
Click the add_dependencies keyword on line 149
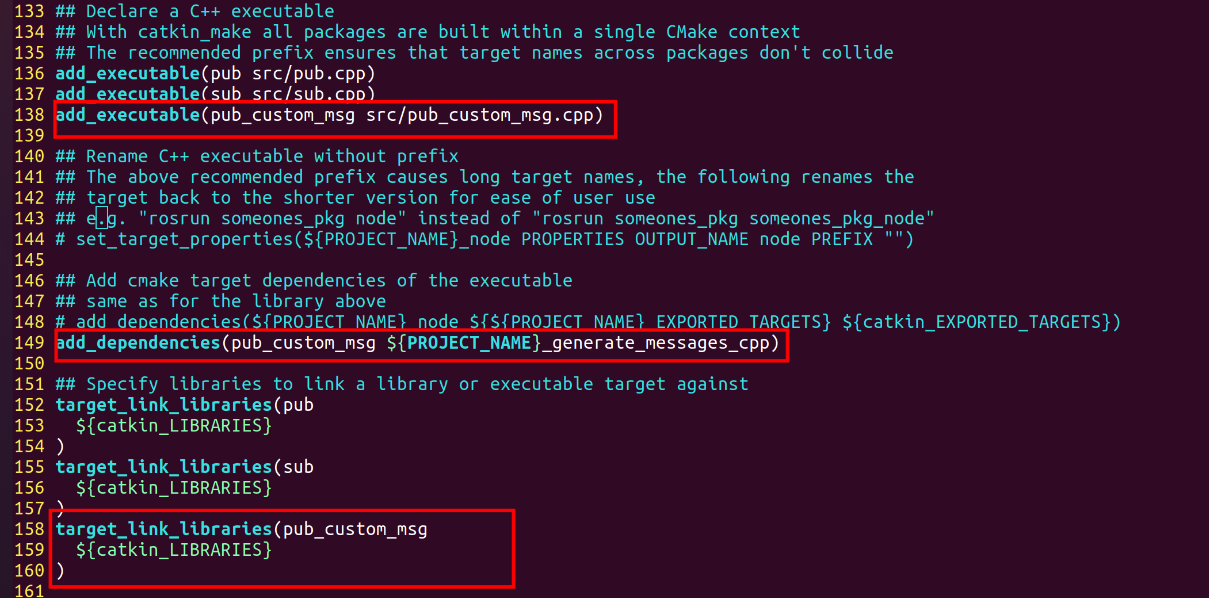(x=136, y=343)
